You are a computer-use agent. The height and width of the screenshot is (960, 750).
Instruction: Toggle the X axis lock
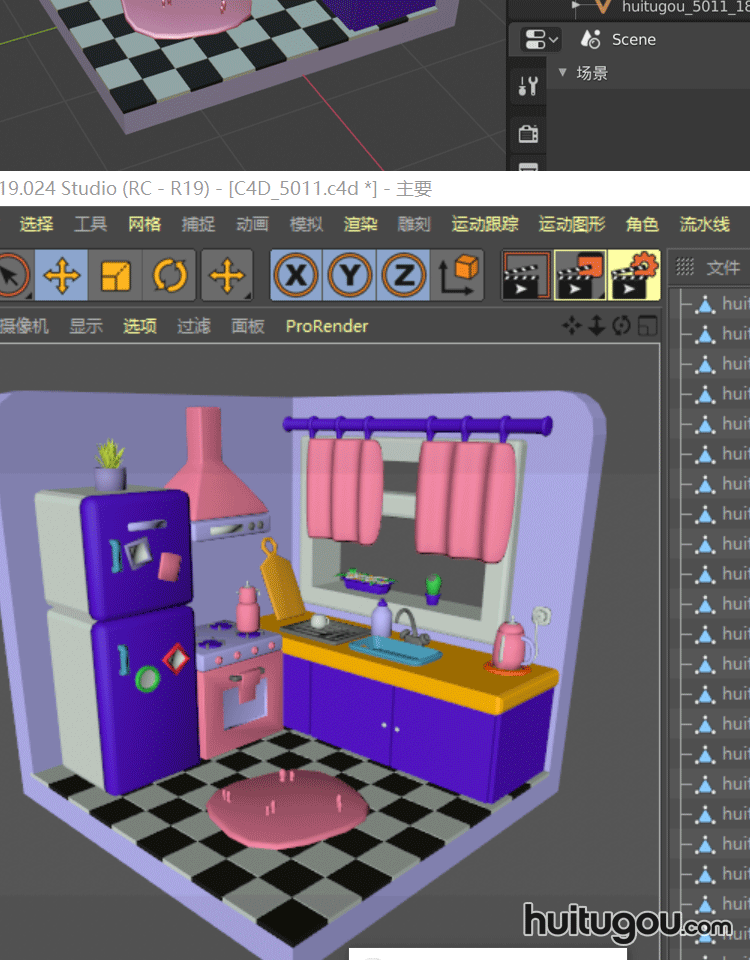click(x=296, y=276)
